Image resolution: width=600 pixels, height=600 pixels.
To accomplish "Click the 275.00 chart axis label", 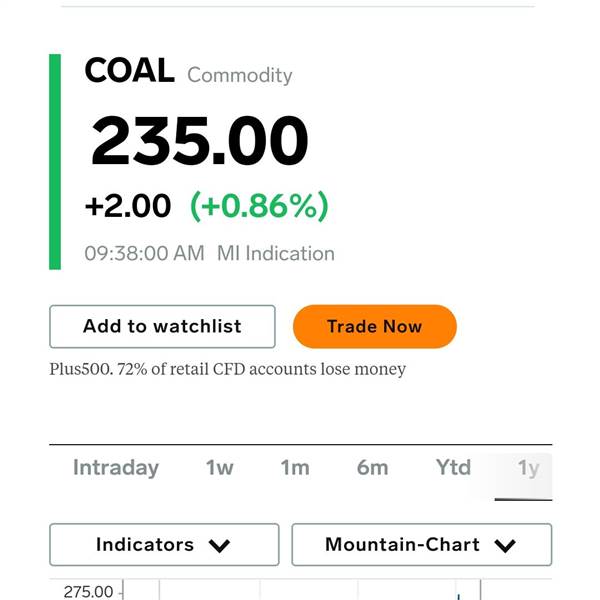I will point(89,591).
